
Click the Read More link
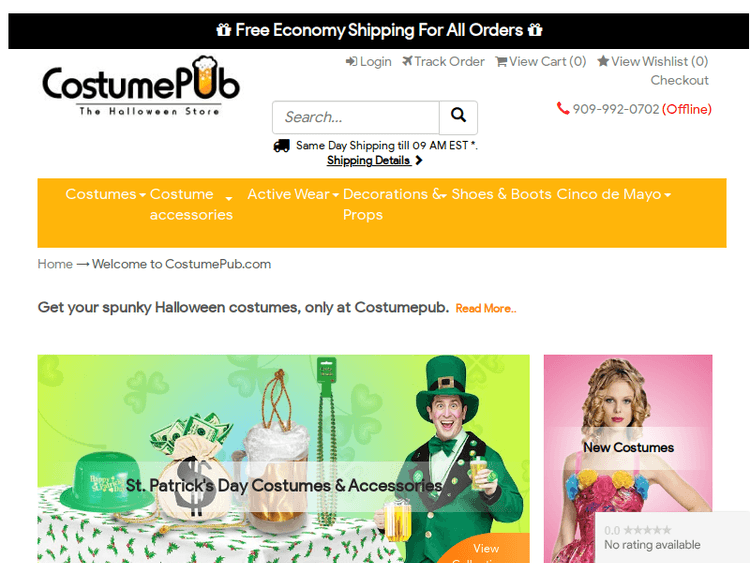click(x=485, y=309)
